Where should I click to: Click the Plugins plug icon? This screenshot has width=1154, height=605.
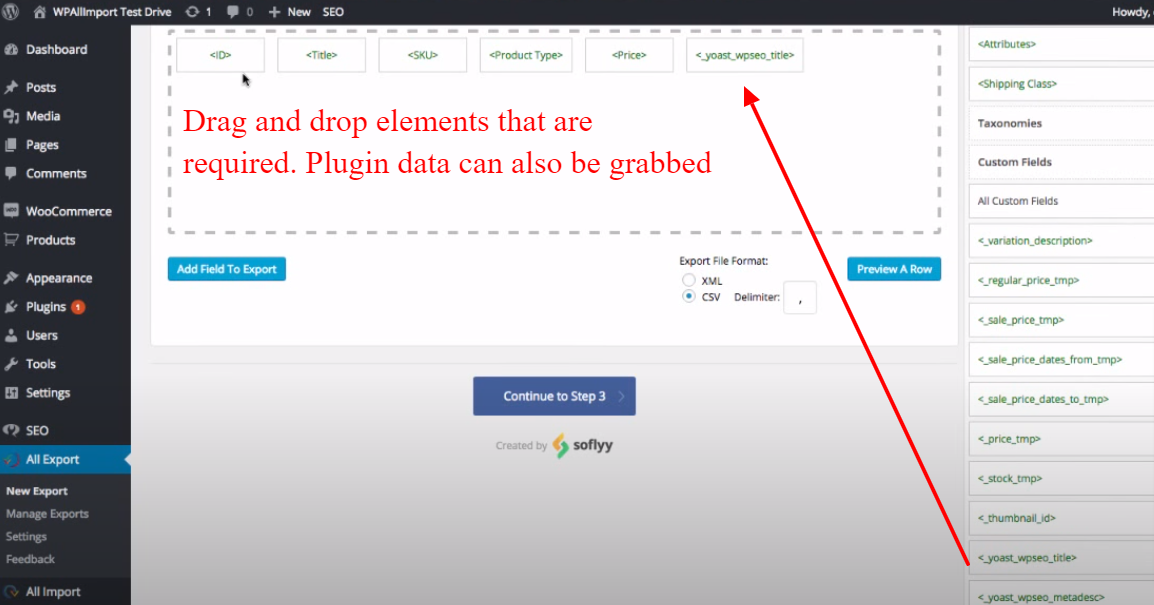click(x=11, y=306)
